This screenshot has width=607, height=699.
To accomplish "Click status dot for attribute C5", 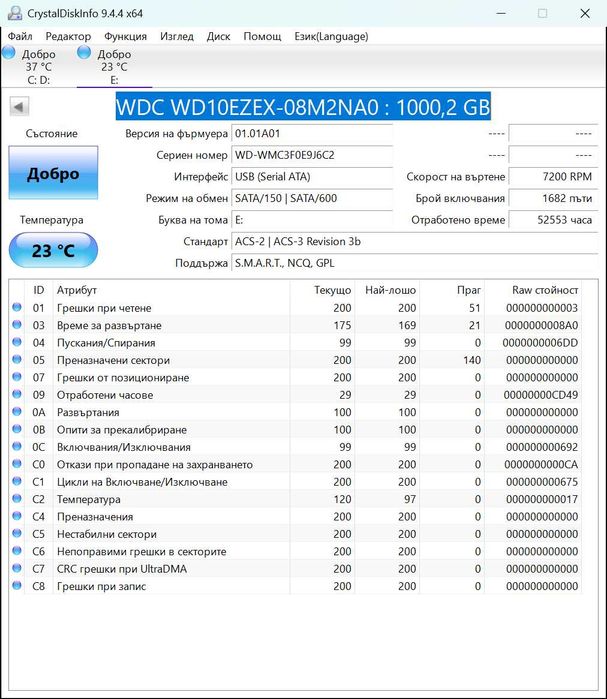I will click(x=17, y=534).
